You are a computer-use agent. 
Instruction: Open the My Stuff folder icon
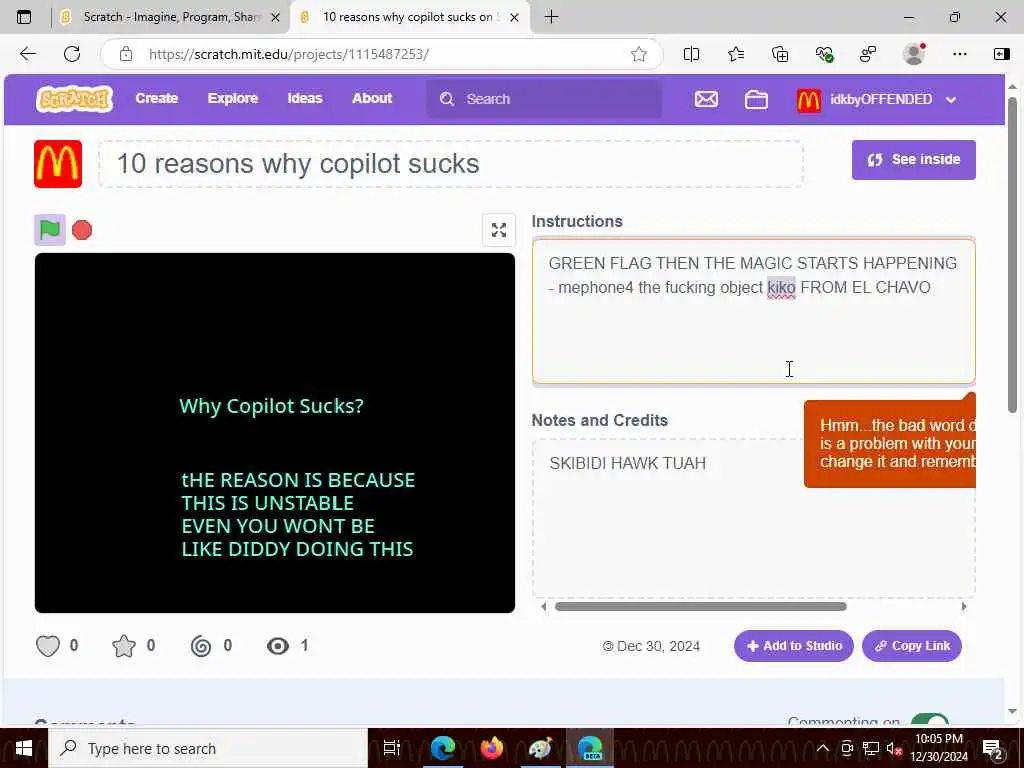coord(756,99)
